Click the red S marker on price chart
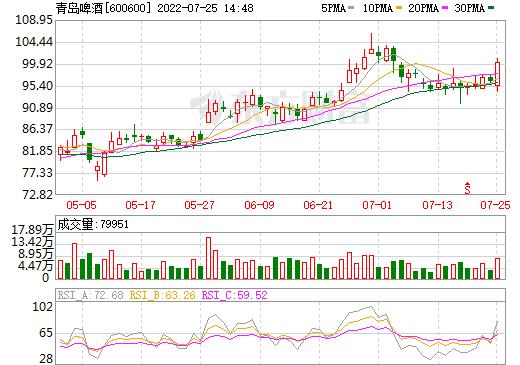 click(x=468, y=188)
